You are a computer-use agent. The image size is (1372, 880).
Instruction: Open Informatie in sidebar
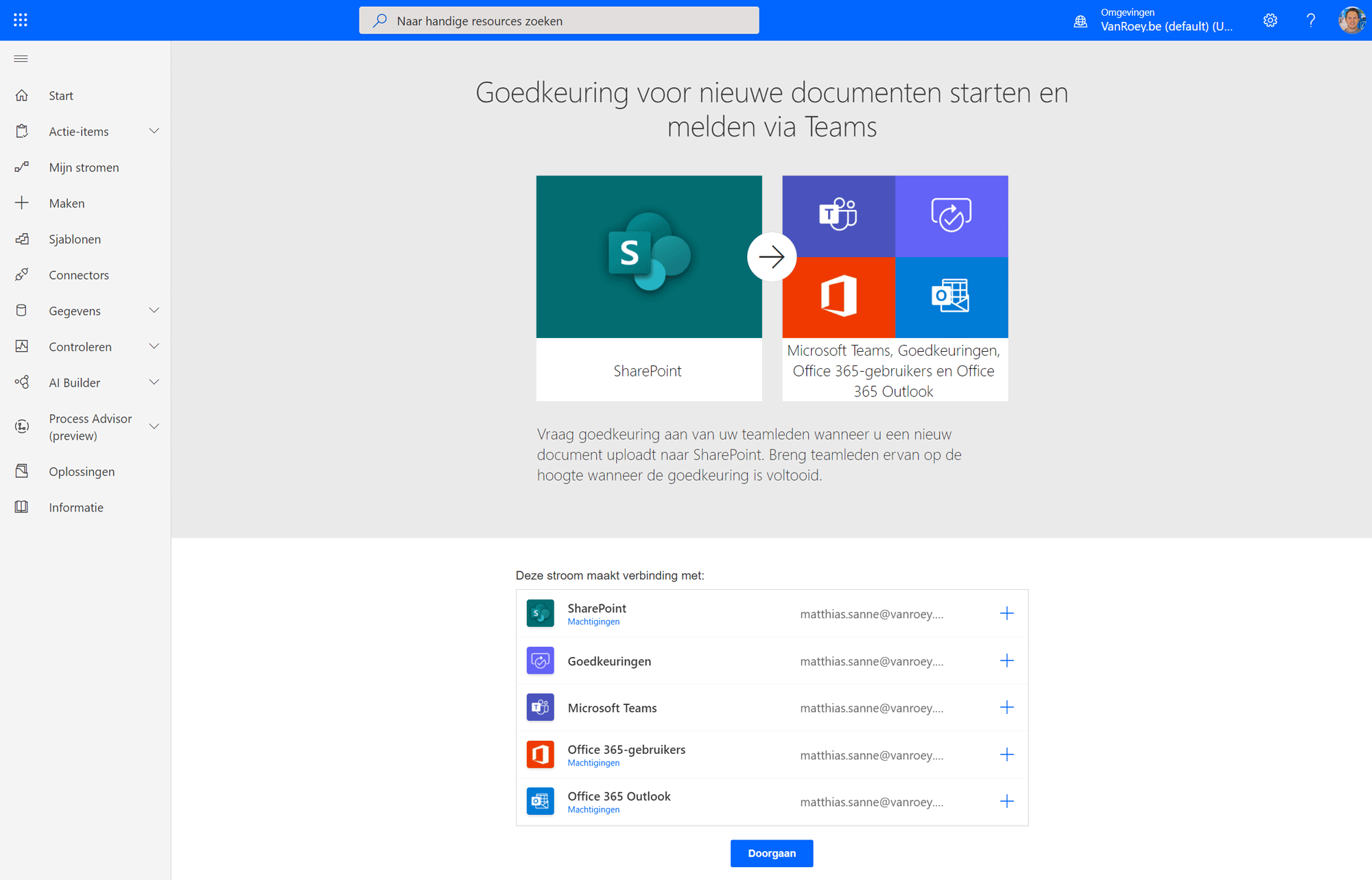pos(76,508)
